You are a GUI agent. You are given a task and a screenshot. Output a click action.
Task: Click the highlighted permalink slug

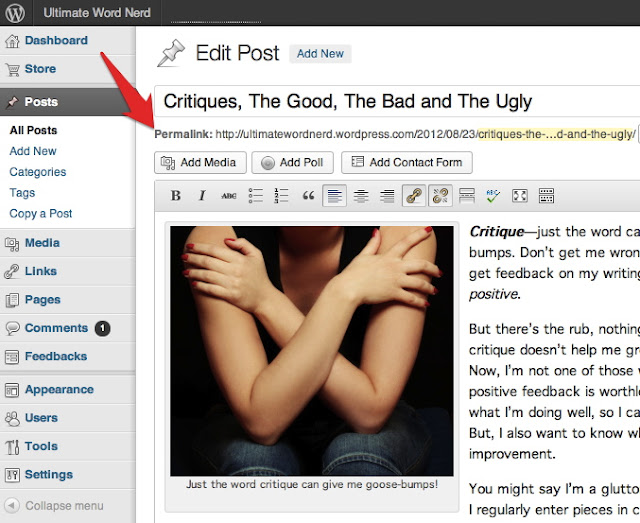(x=557, y=134)
